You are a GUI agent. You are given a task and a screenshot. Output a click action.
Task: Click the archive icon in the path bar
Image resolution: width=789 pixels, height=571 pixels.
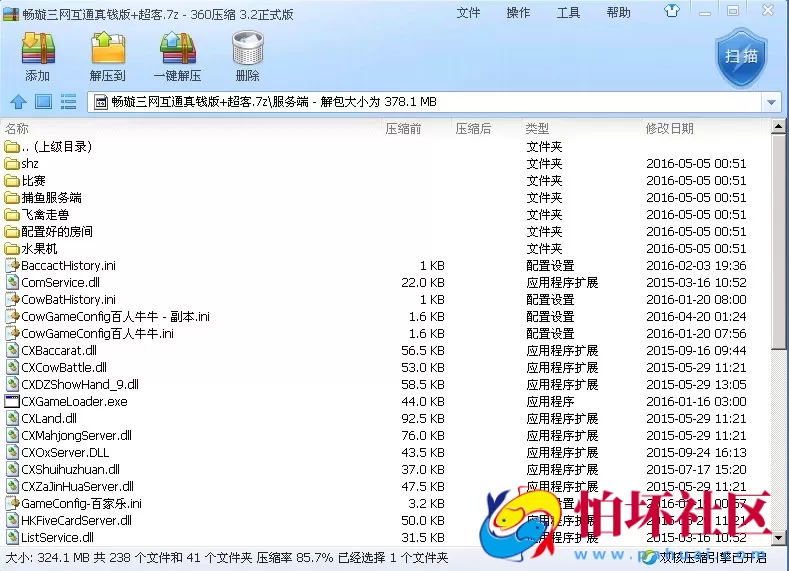[x=101, y=102]
